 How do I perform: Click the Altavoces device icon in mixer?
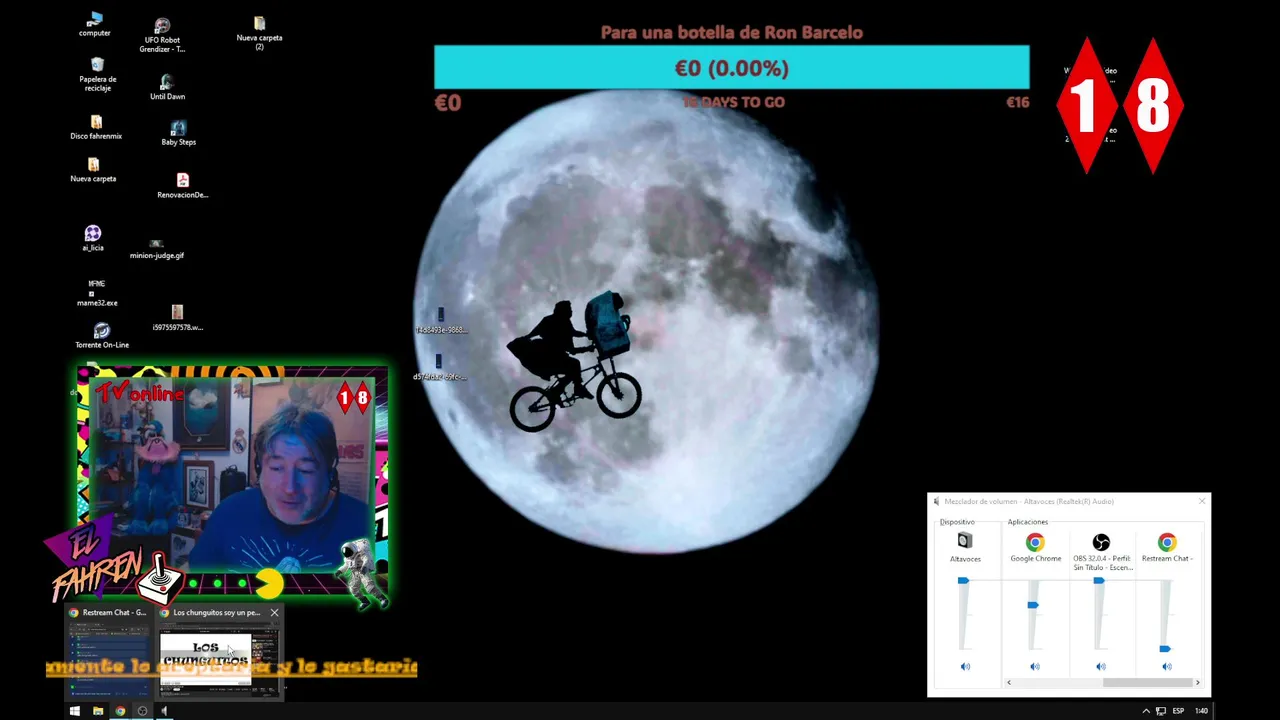coord(965,541)
